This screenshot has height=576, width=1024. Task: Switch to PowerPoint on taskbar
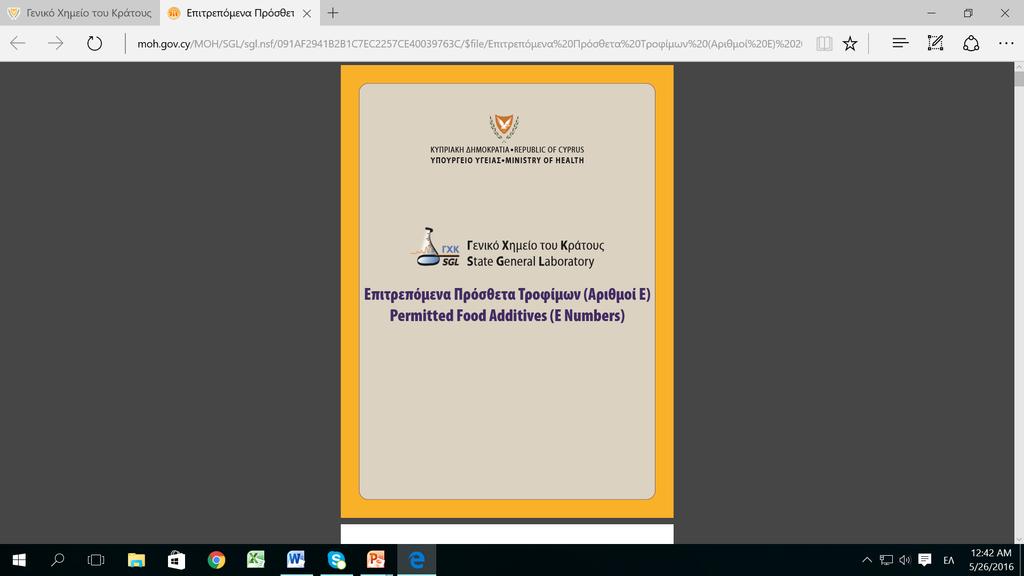pos(376,560)
